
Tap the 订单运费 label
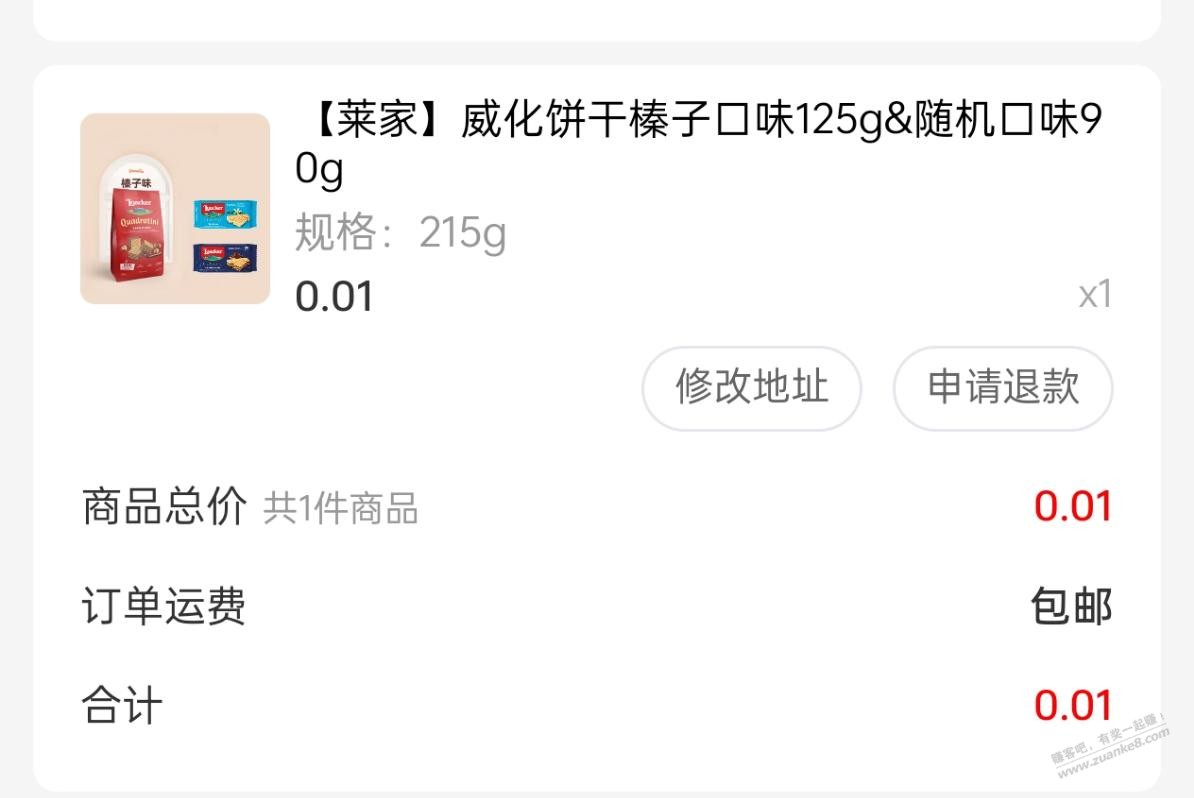(164, 606)
